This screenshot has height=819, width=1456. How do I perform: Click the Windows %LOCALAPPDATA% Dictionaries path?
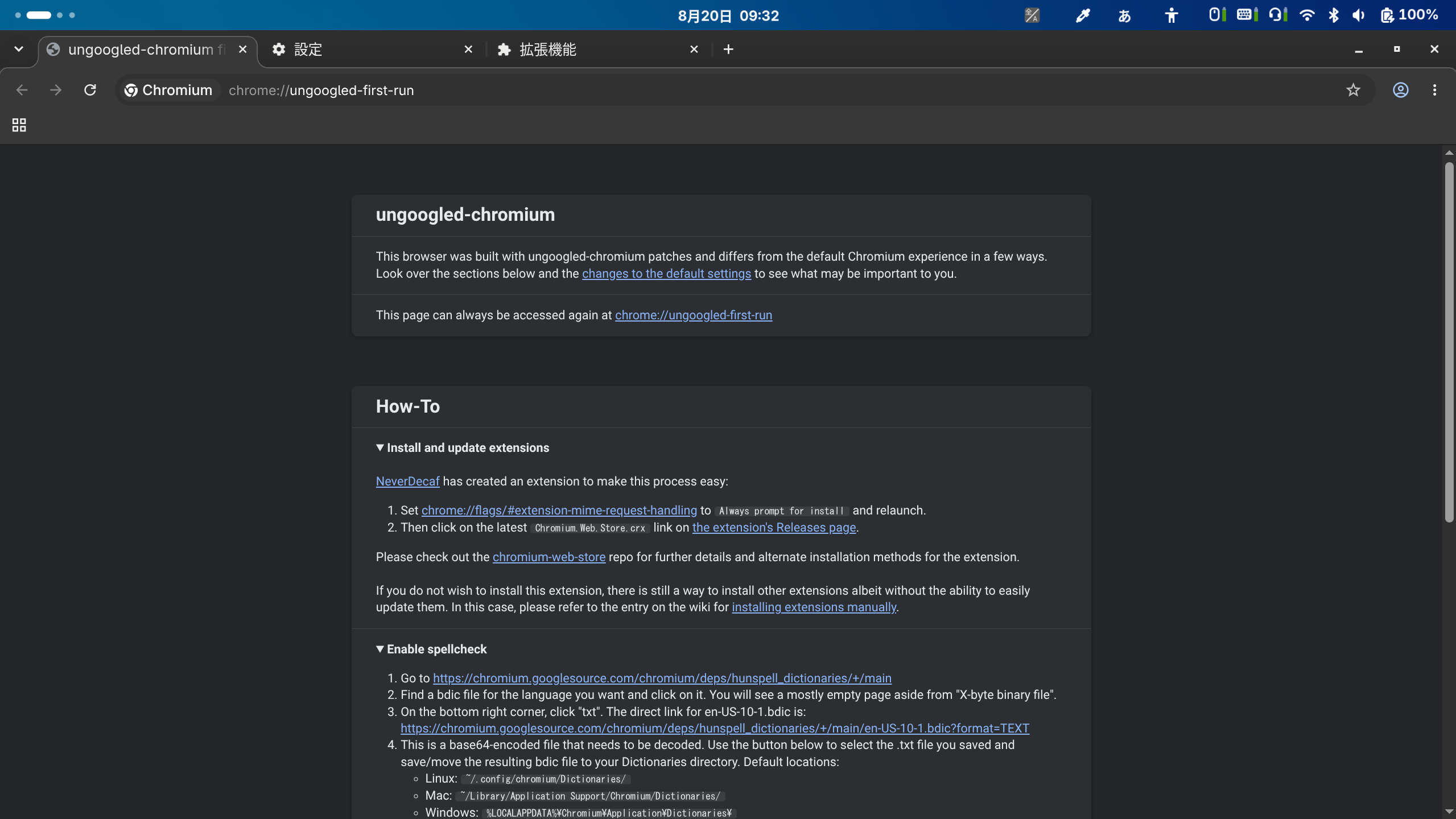click(x=609, y=813)
